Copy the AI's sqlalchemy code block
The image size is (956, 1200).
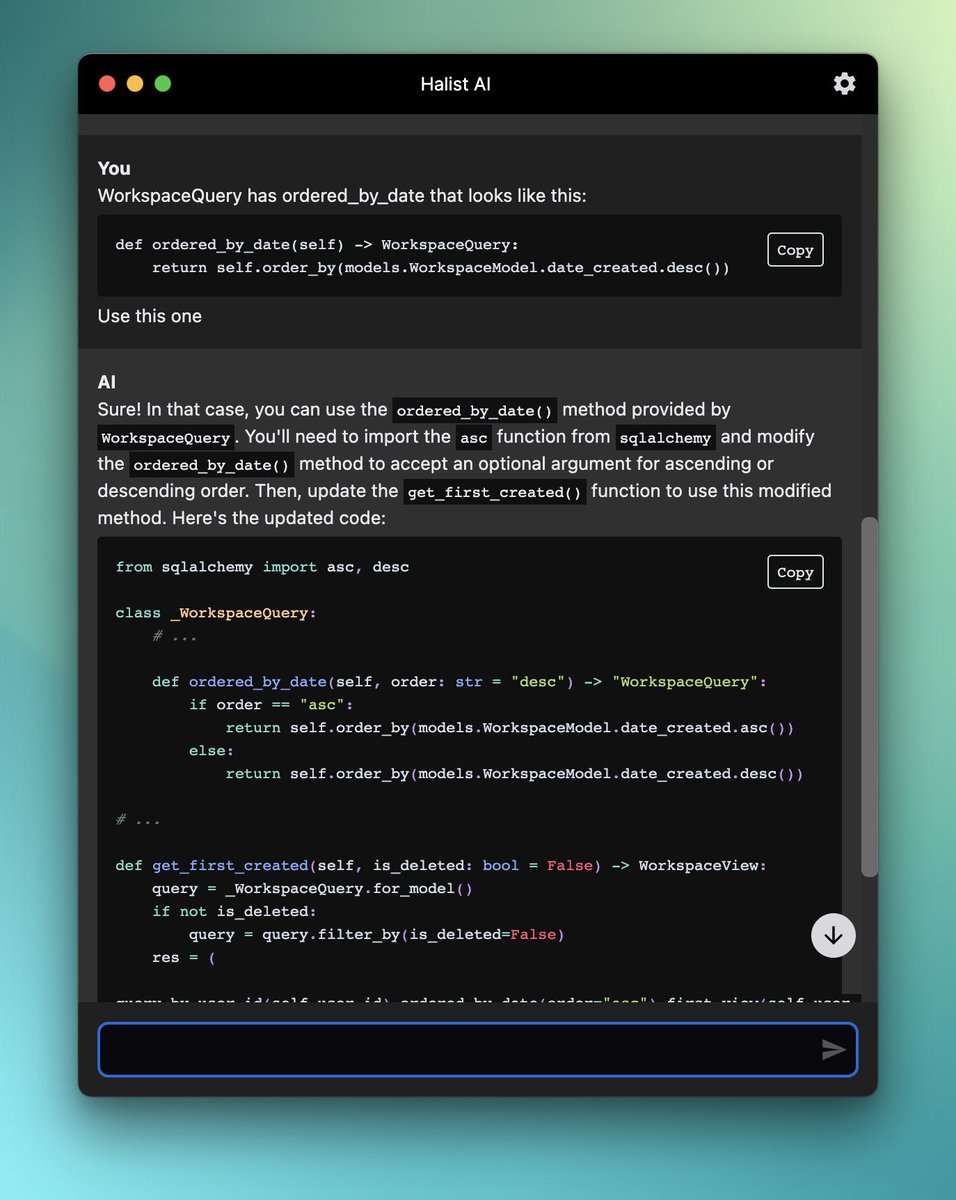[x=795, y=572]
